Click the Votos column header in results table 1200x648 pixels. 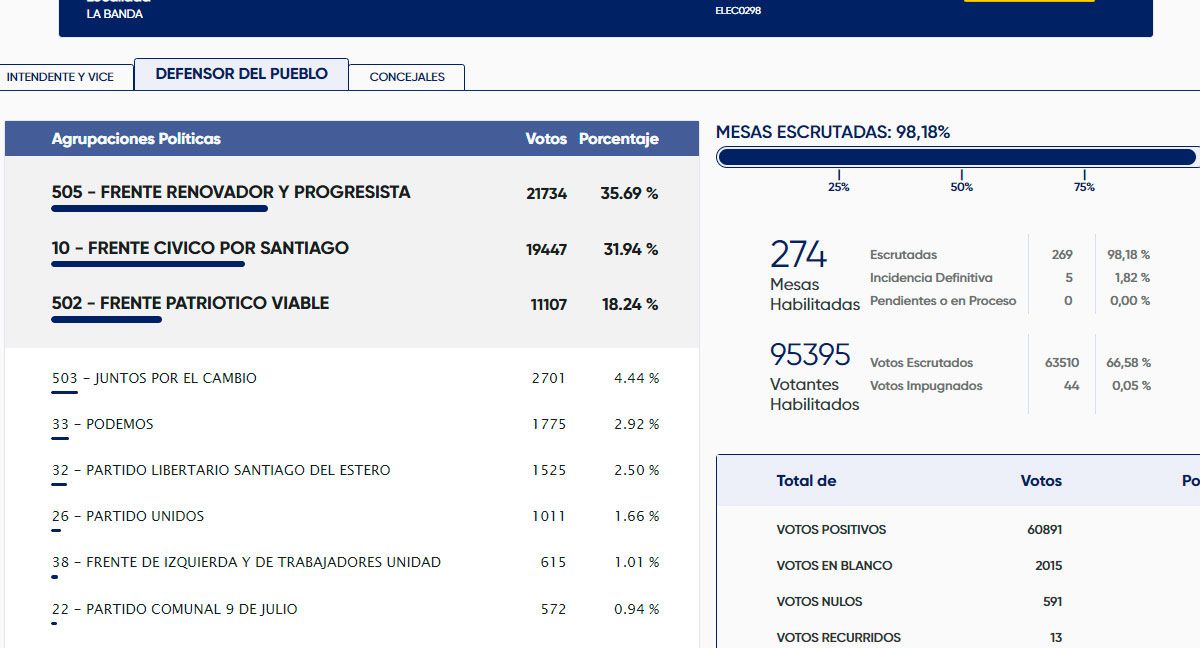(545, 139)
